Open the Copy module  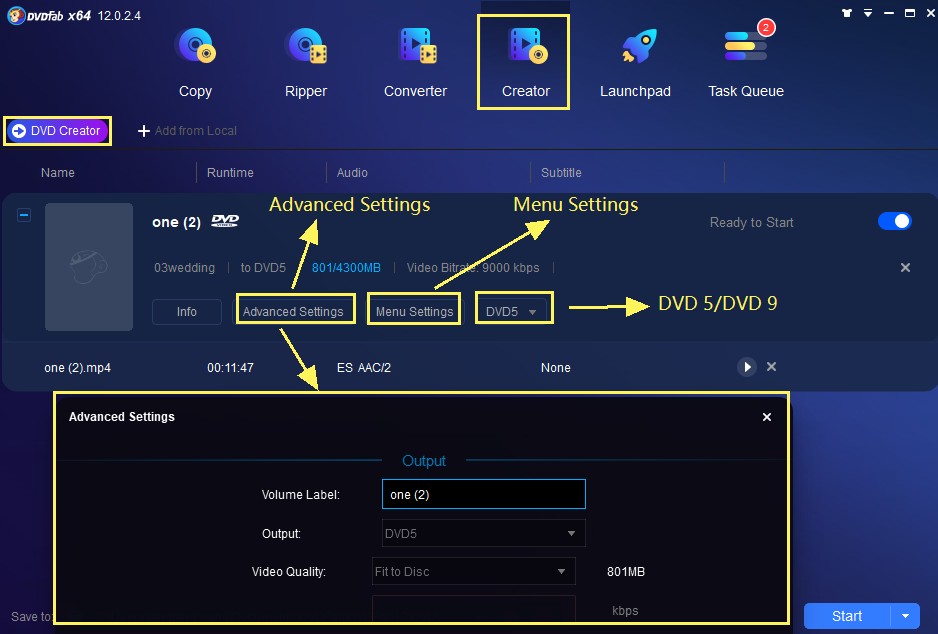tap(195, 62)
